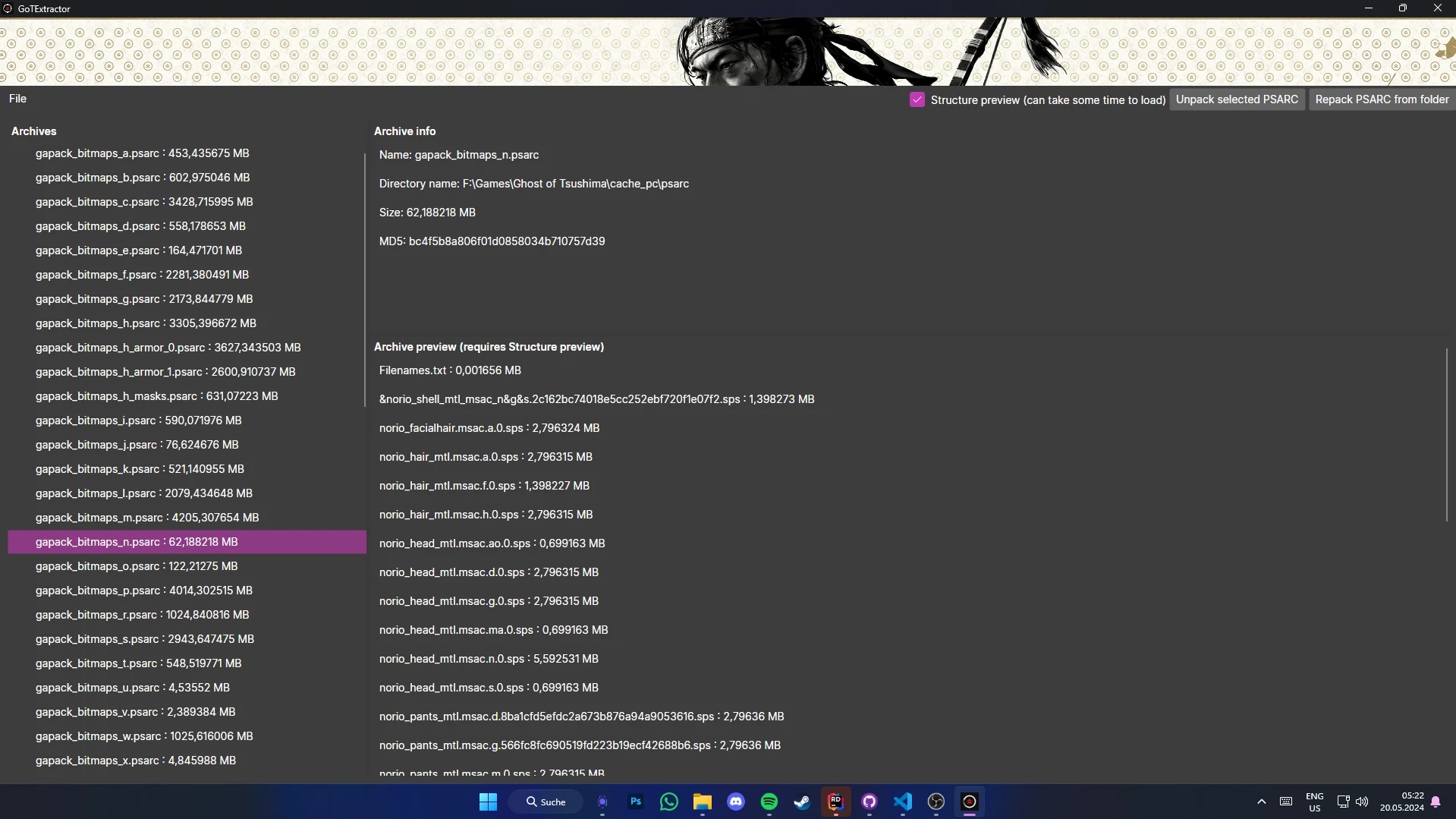Open WhatsApp from the taskbar
Screen dimensions: 1456x819
click(x=669, y=802)
